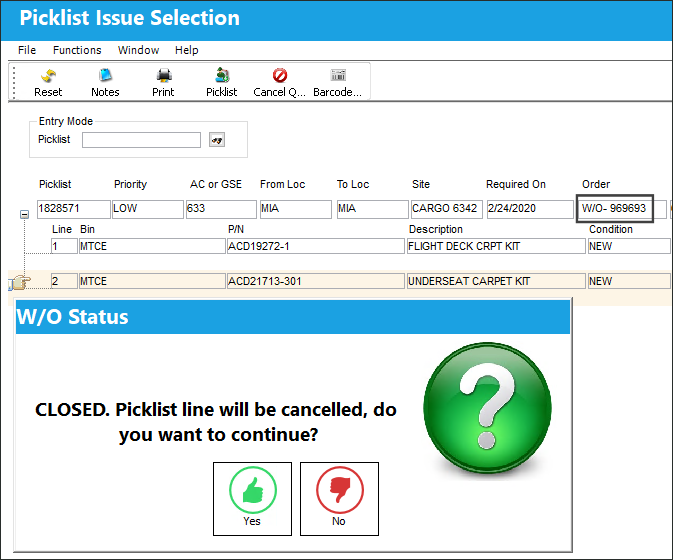Click description UNDERSEAT CARPET KIT
The image size is (673, 560).
496,281
